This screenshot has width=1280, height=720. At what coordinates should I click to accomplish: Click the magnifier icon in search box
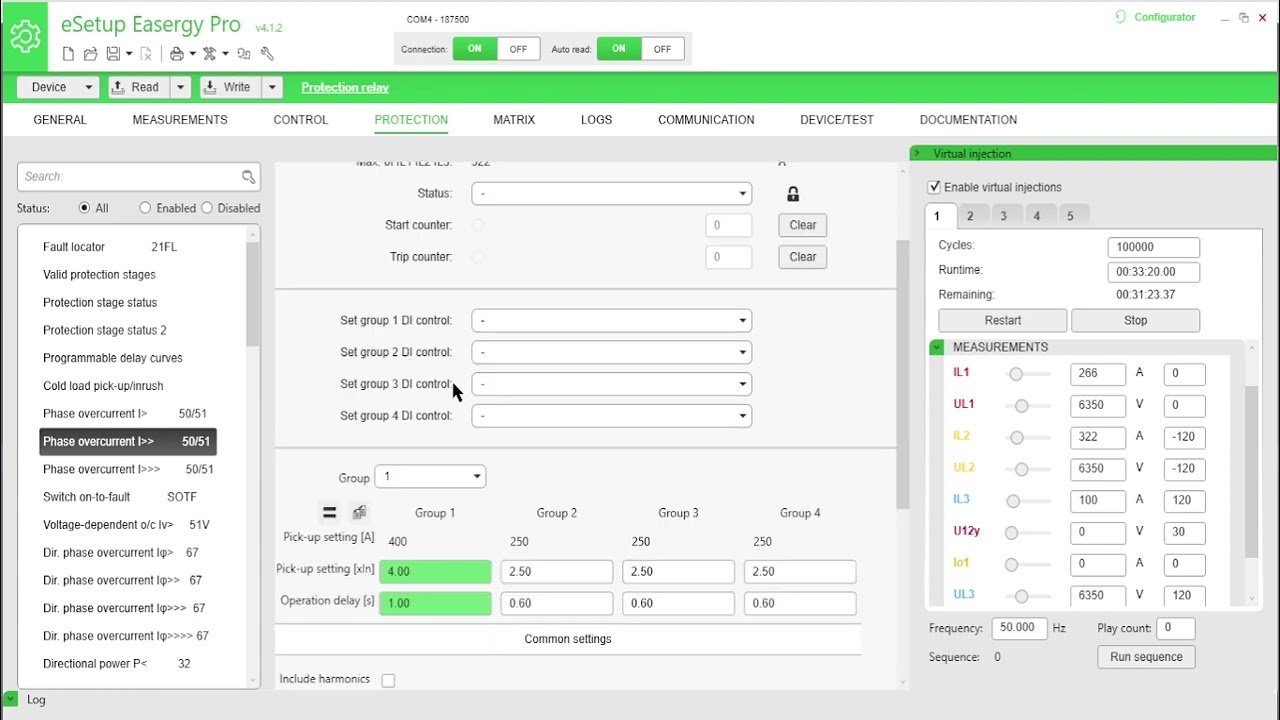(x=248, y=177)
